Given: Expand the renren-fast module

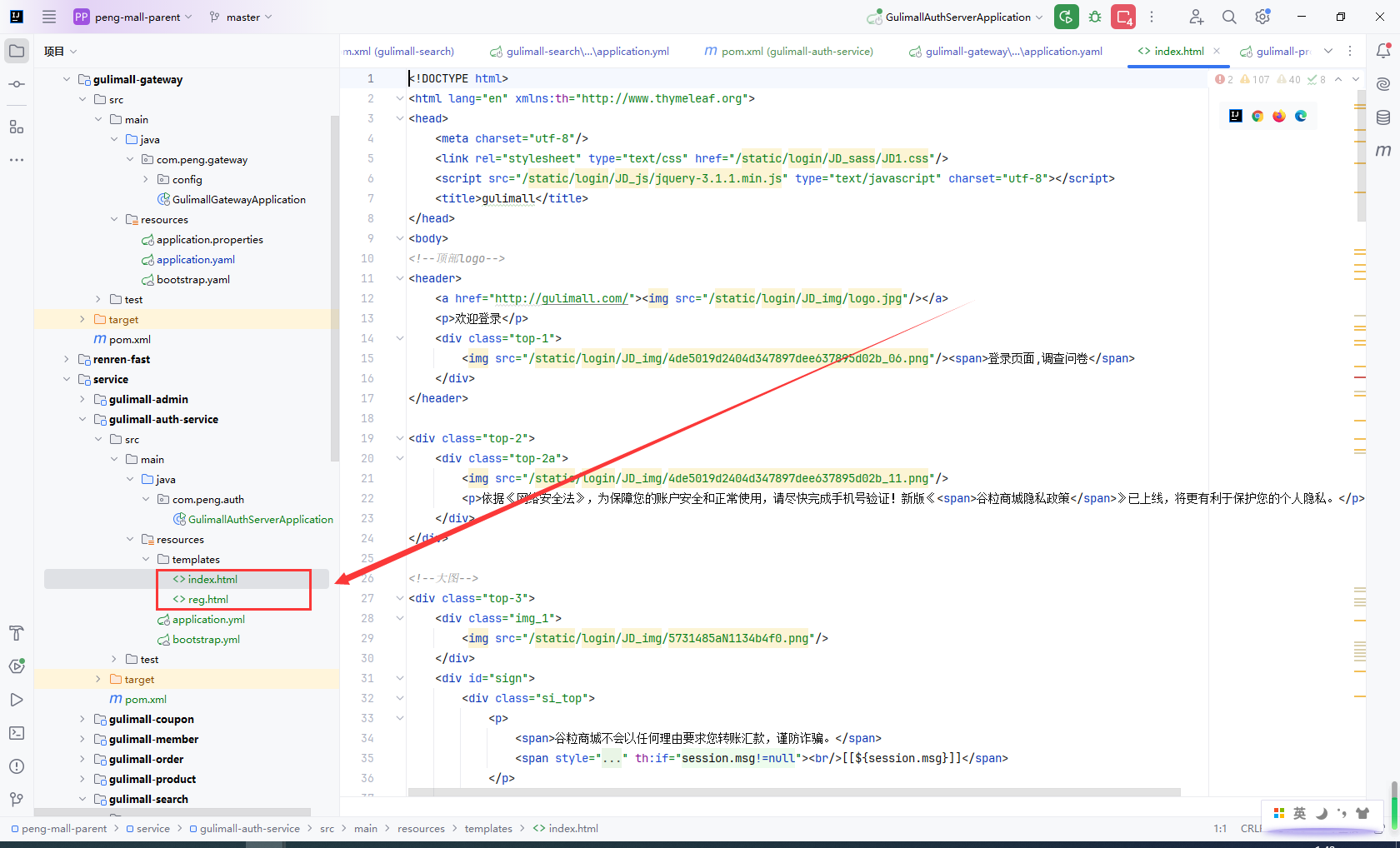Looking at the screenshot, I should 67,359.
